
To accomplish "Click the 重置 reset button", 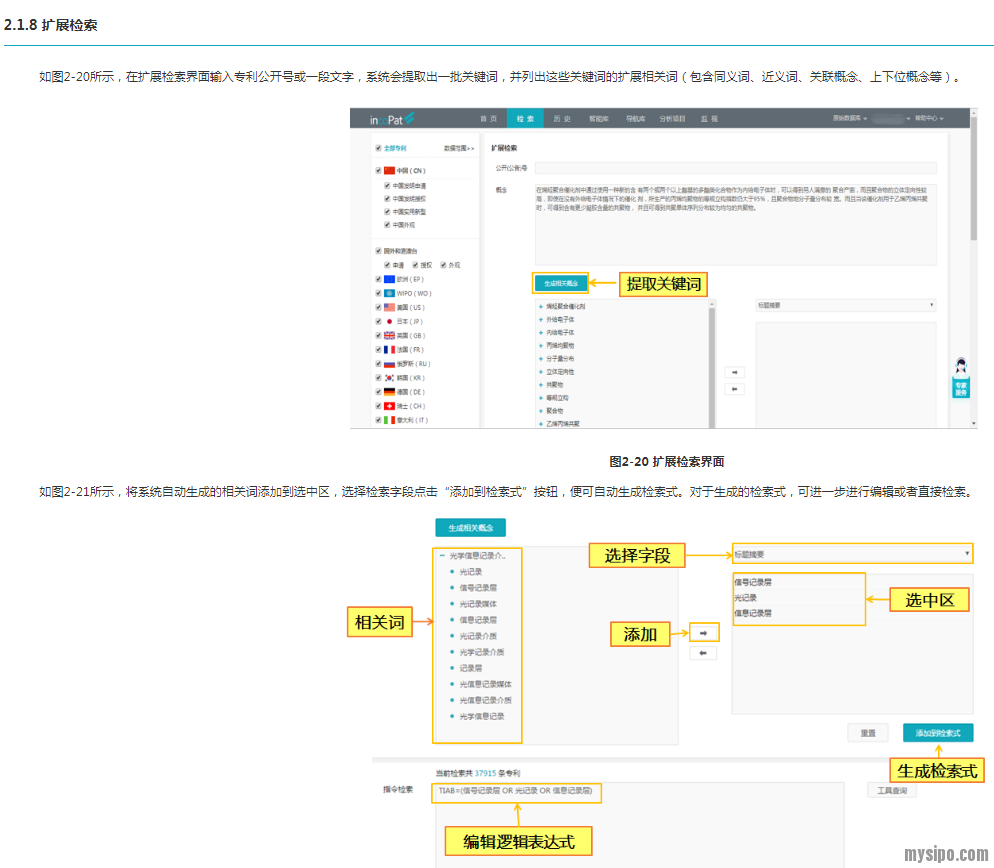I will [867, 733].
